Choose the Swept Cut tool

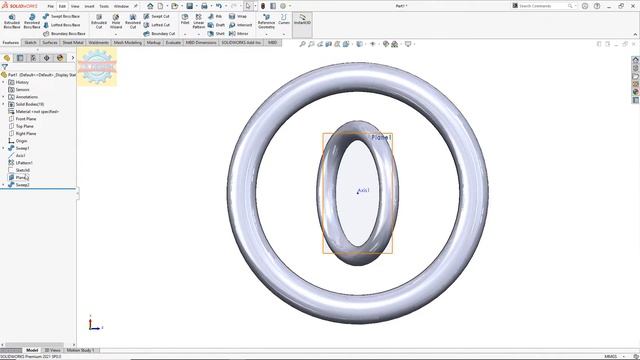click(x=156, y=16)
